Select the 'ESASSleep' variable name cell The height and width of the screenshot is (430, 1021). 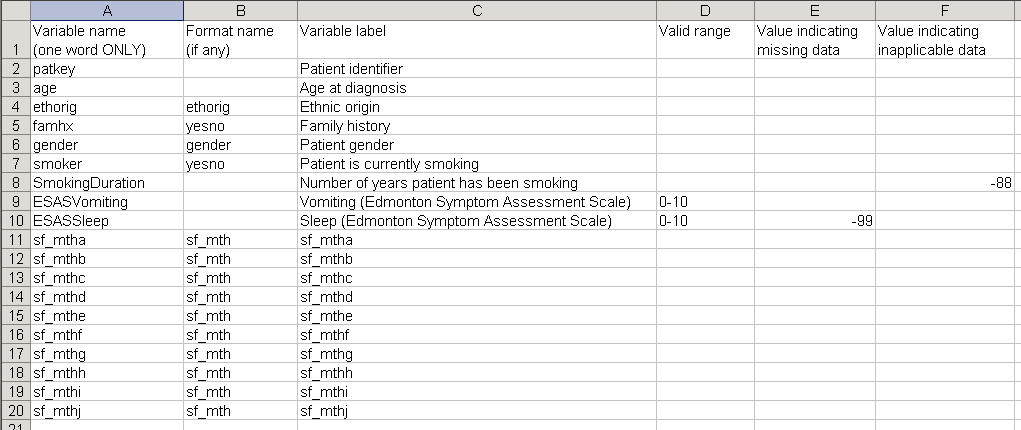point(106,221)
